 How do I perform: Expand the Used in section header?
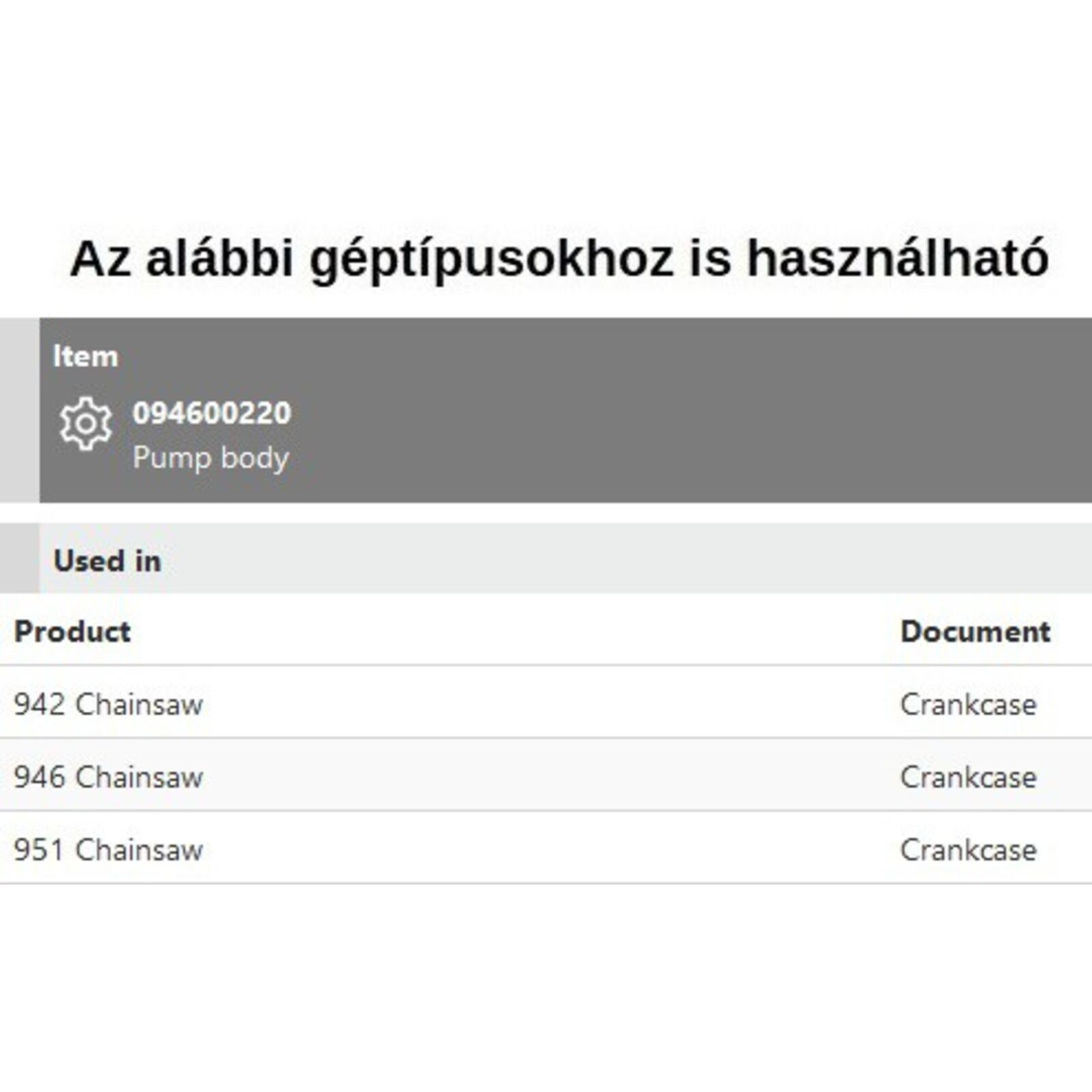(x=107, y=561)
